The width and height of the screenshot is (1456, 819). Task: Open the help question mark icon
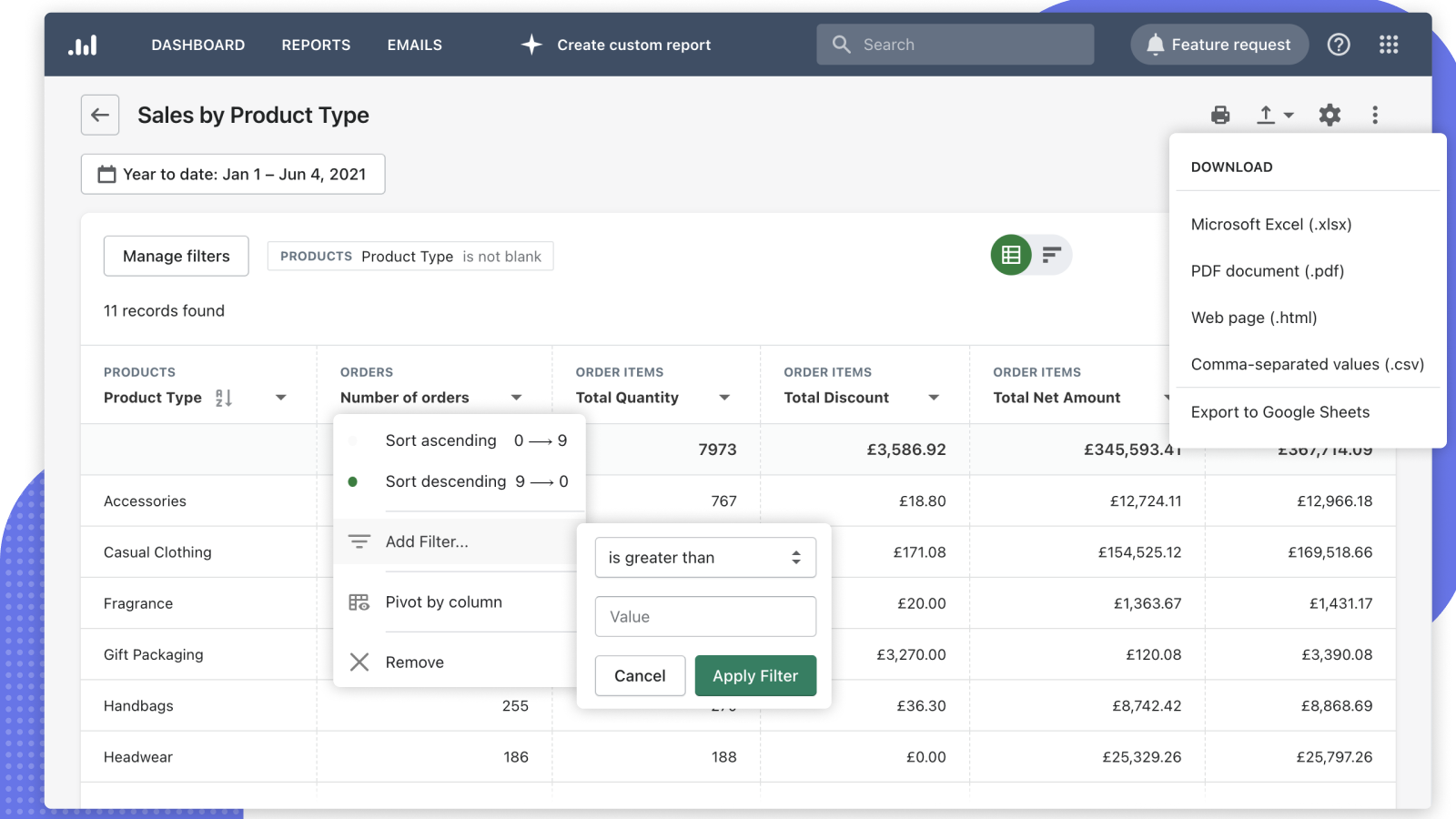pos(1339,44)
